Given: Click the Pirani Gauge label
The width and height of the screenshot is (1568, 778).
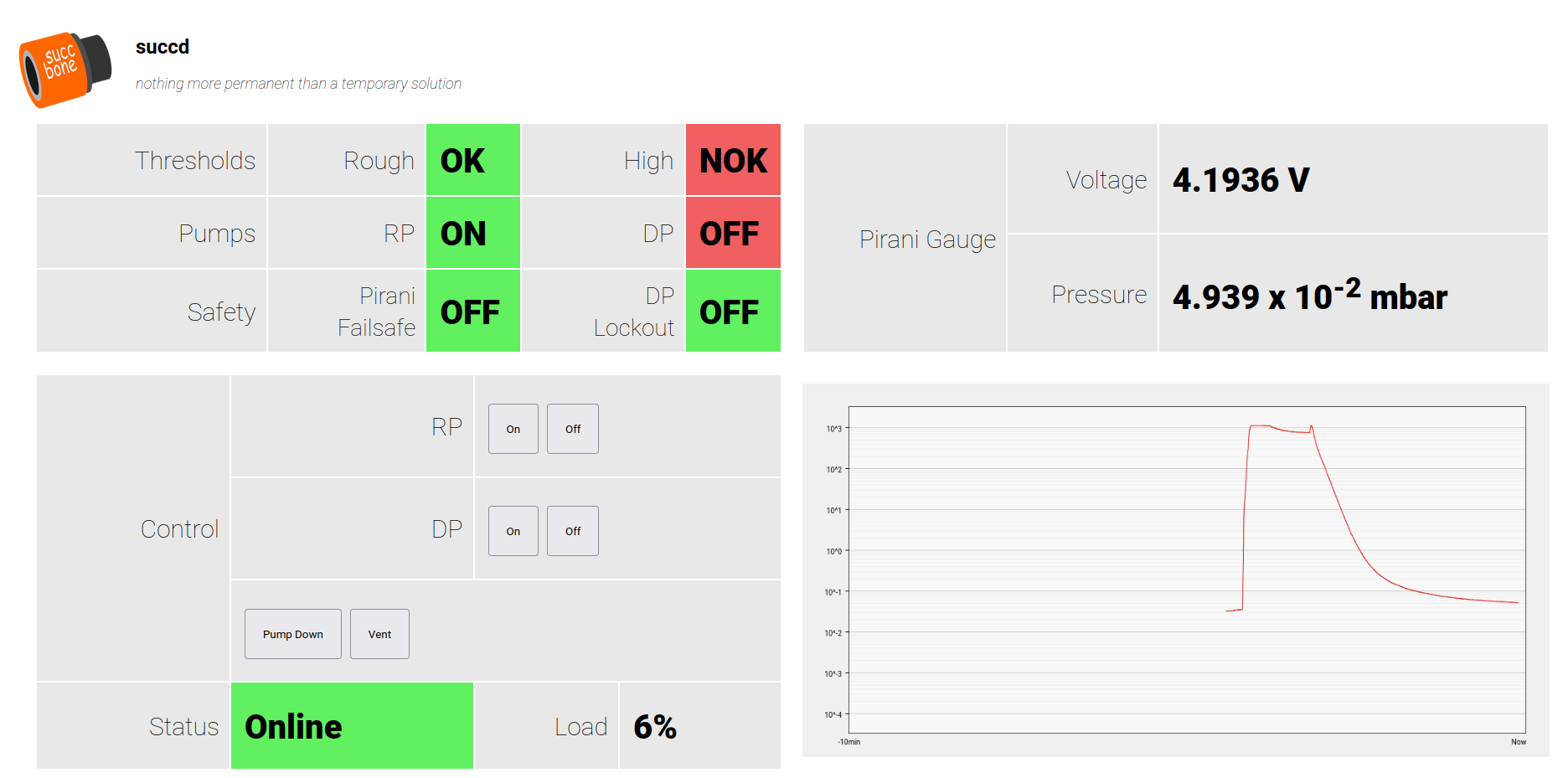Looking at the screenshot, I should tap(927, 240).
